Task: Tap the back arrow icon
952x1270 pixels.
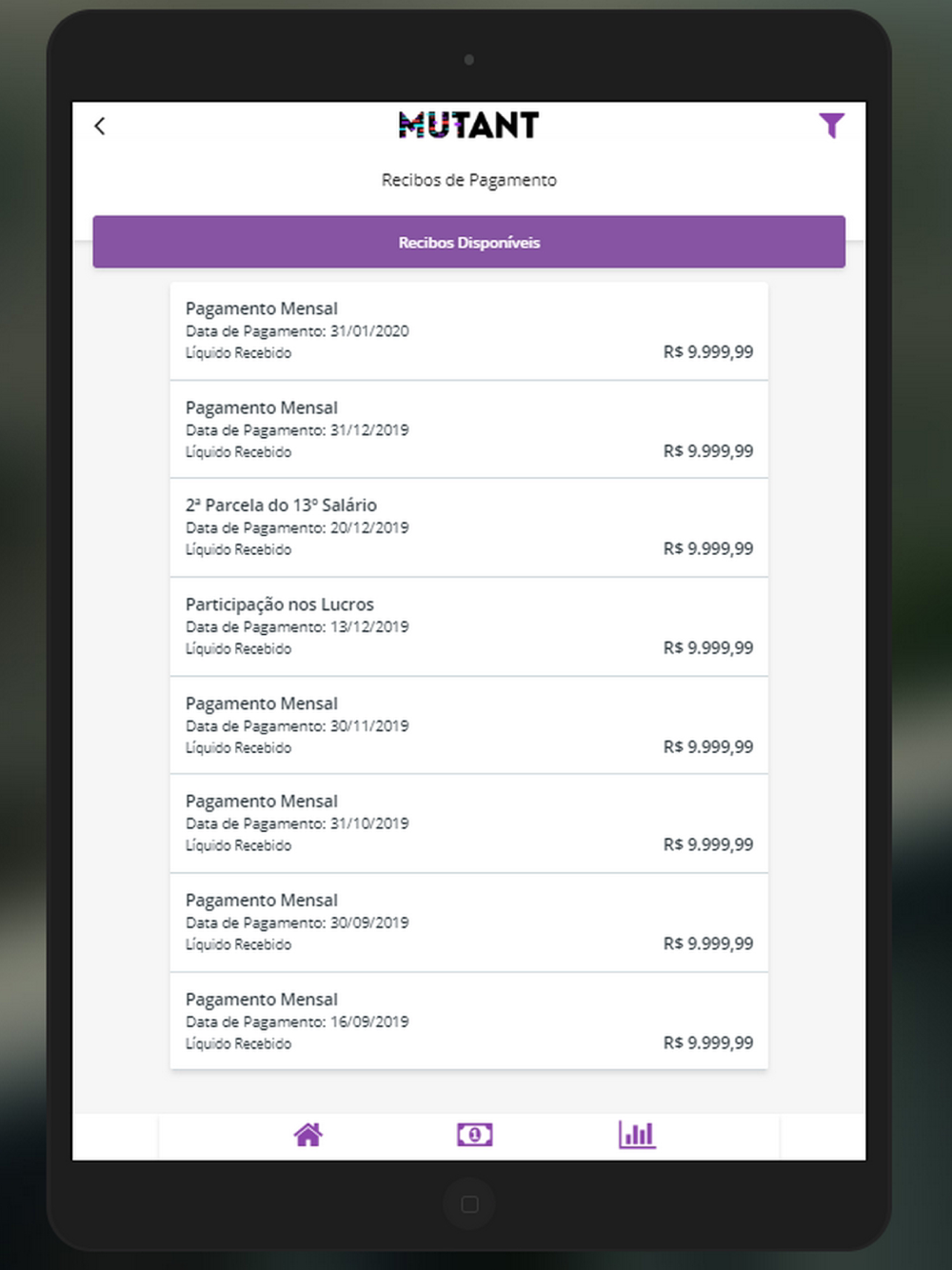Action: click(100, 126)
